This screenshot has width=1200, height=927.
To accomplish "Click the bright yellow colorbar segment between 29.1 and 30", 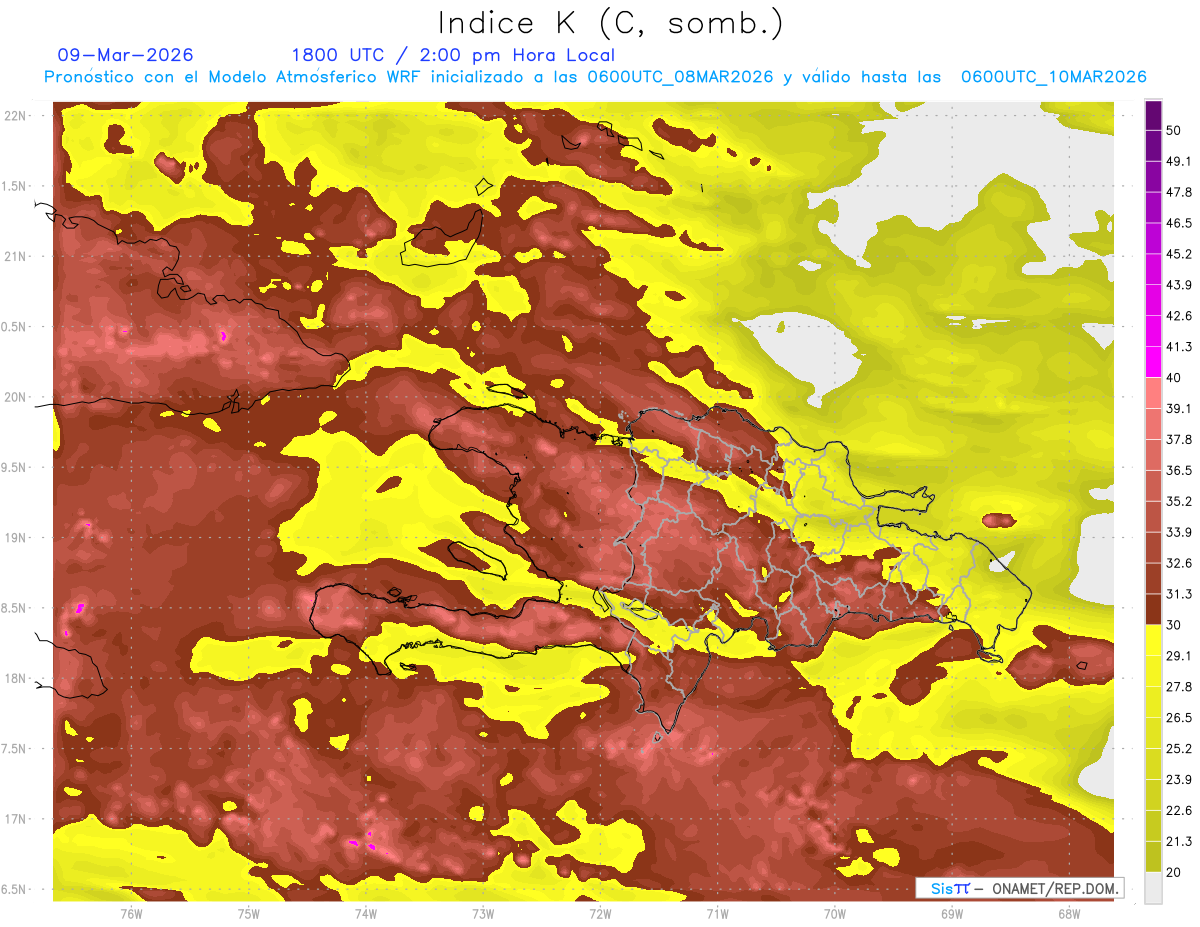I will click(1153, 640).
